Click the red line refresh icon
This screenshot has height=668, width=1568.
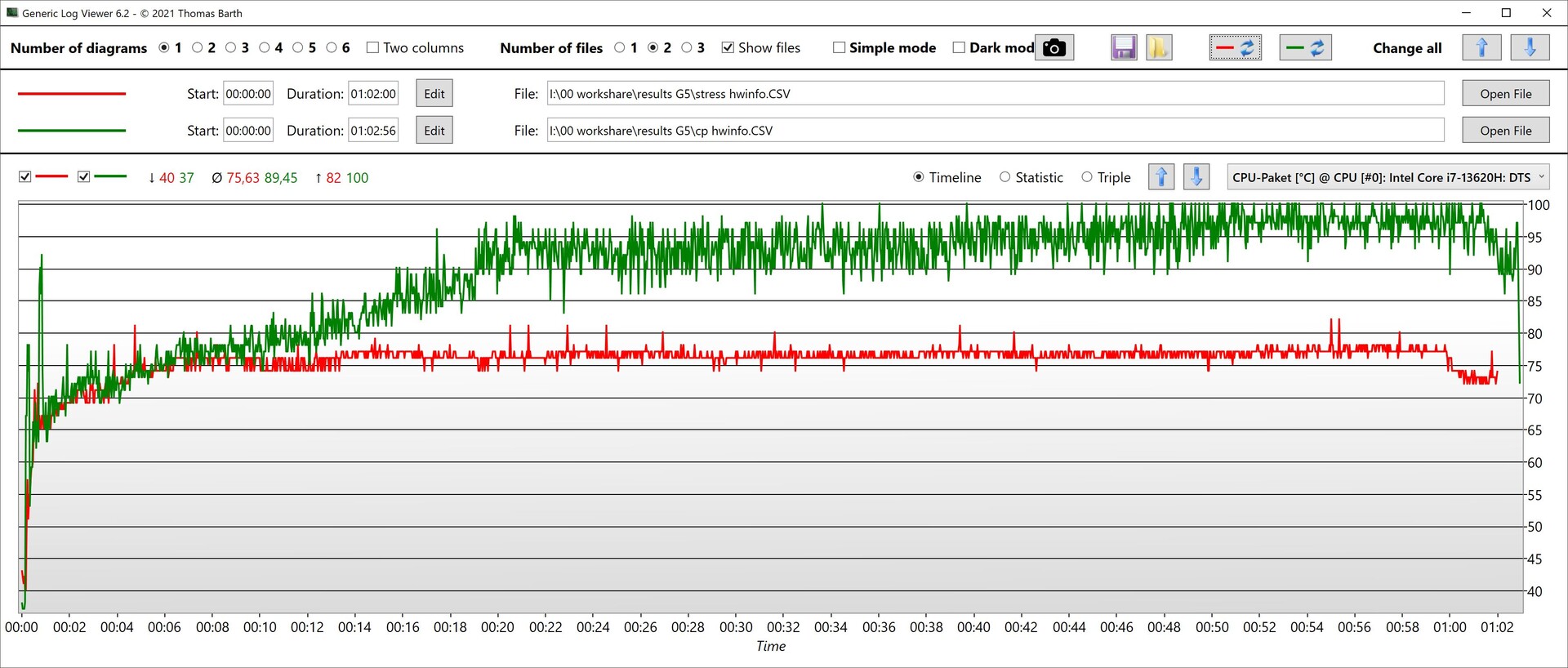click(1235, 48)
